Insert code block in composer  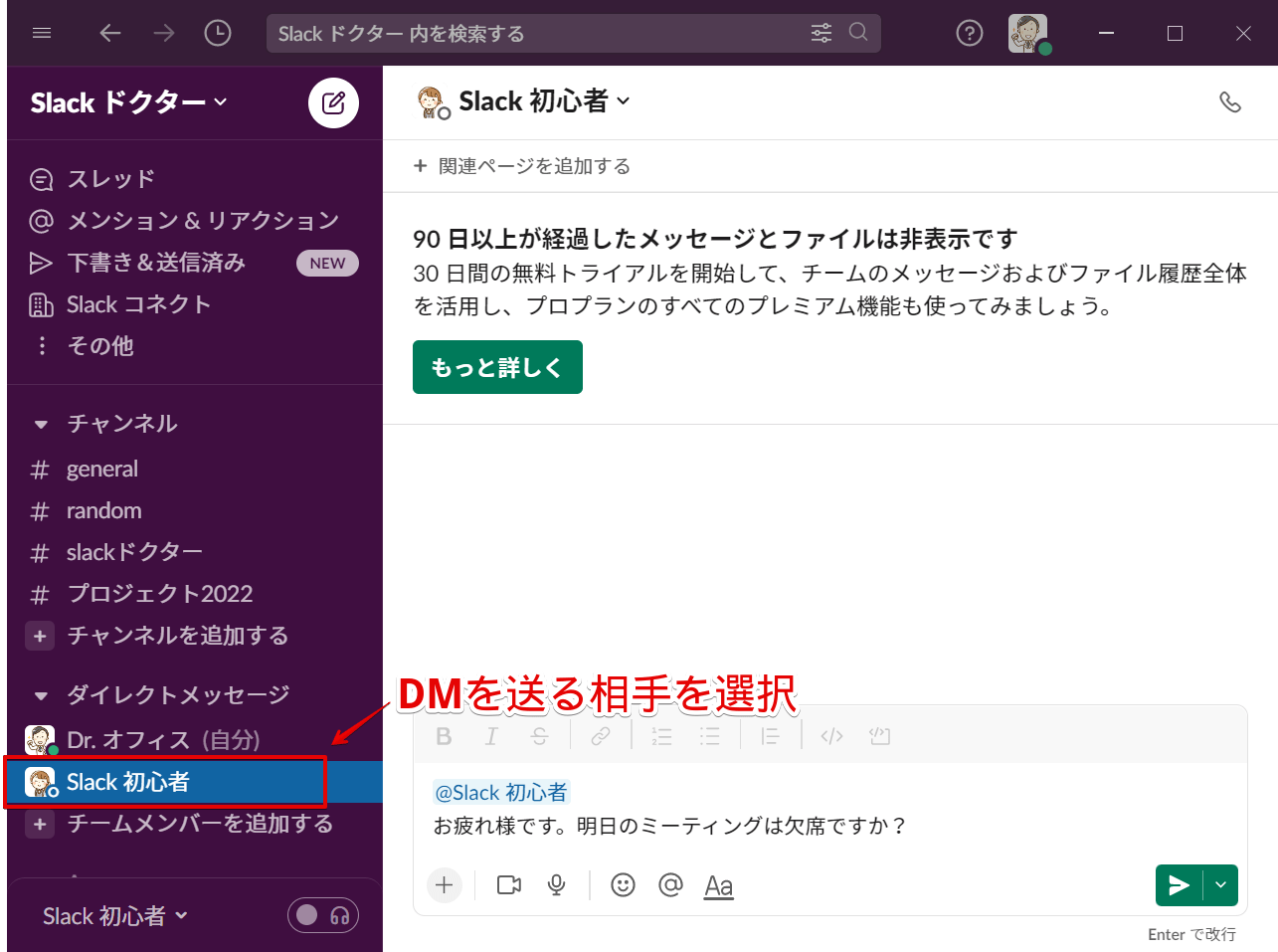(879, 736)
